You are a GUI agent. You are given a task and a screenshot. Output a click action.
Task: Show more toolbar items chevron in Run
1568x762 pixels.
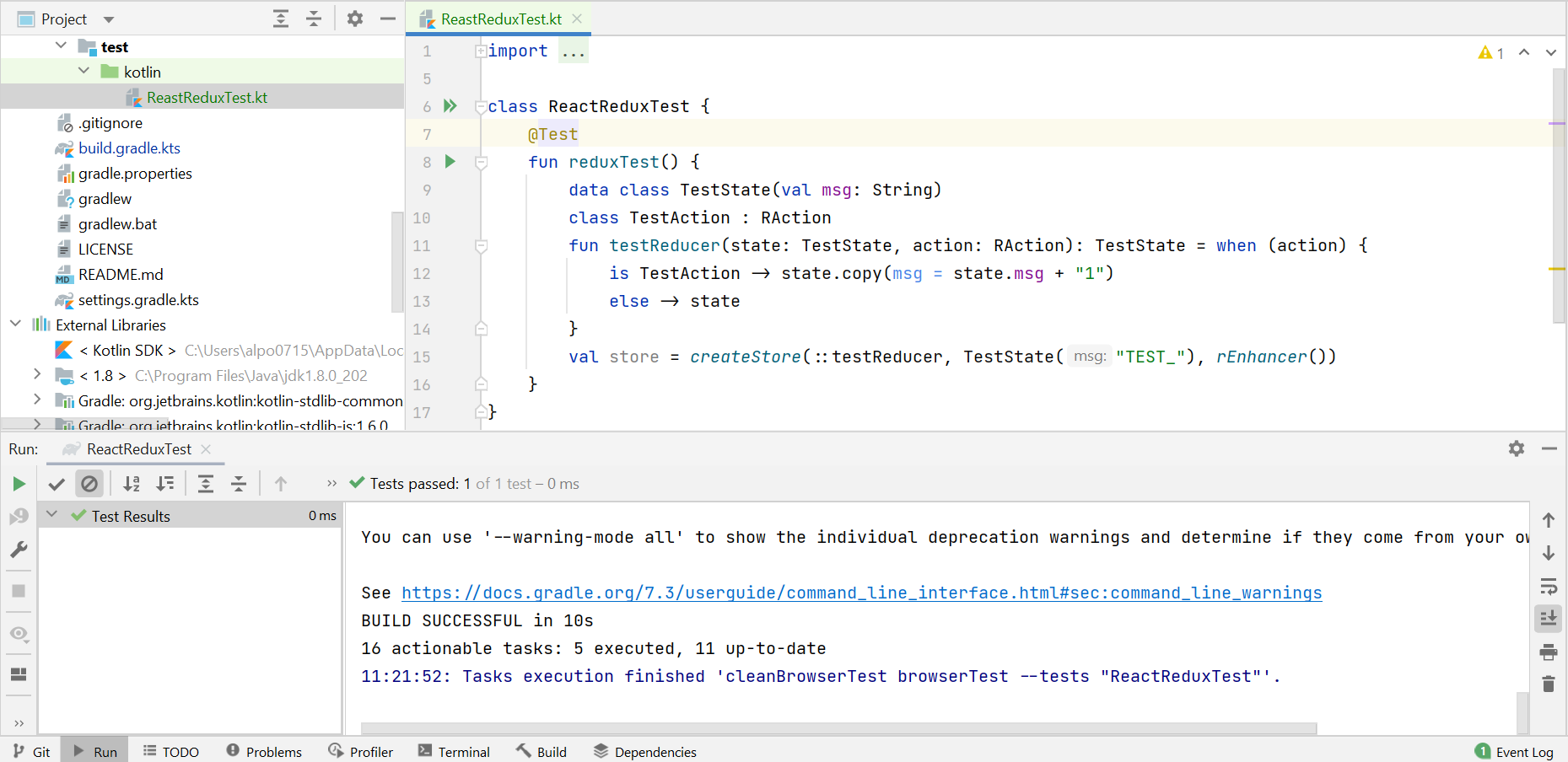[x=331, y=484]
